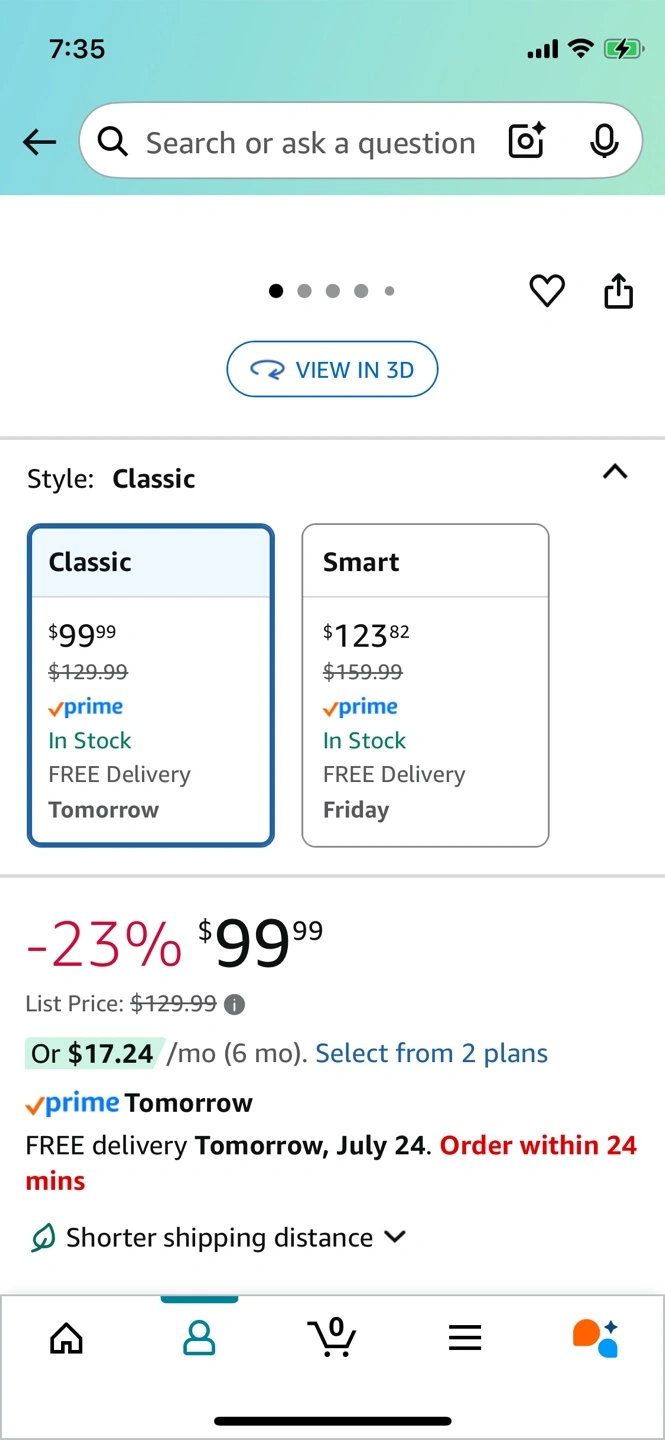This screenshot has width=665, height=1440.
Task: Open the hamburger menu
Action: [465, 1337]
